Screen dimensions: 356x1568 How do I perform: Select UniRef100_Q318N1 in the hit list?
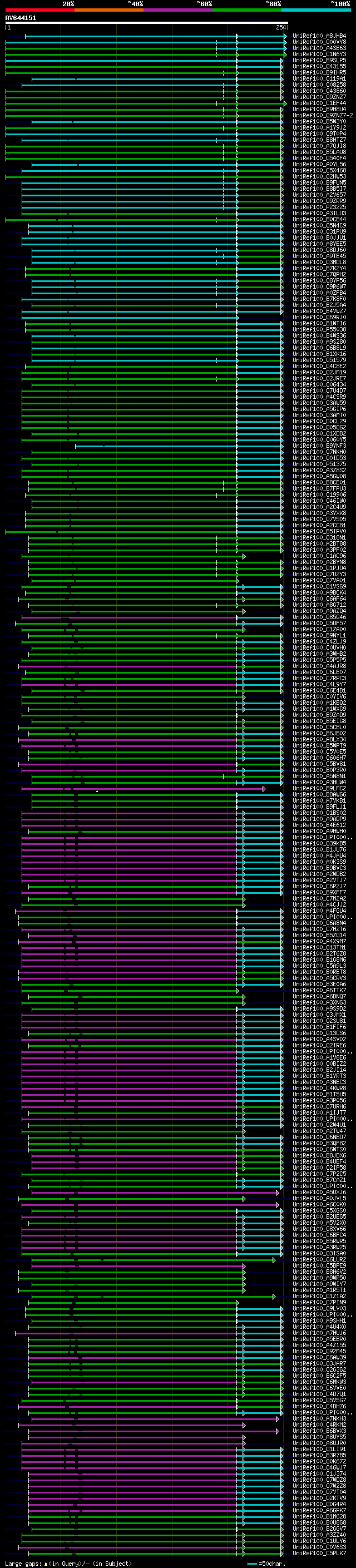coord(319,537)
